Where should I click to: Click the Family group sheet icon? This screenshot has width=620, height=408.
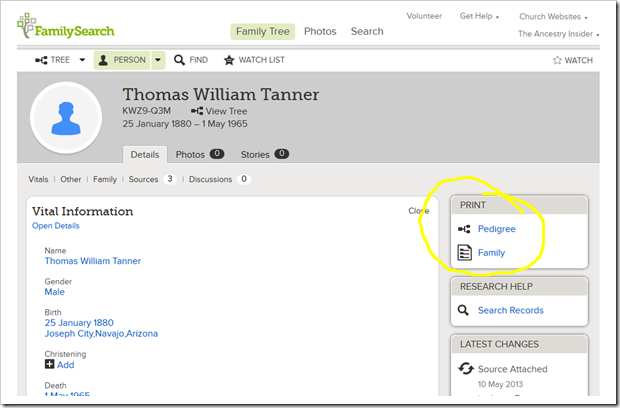[x=465, y=253]
